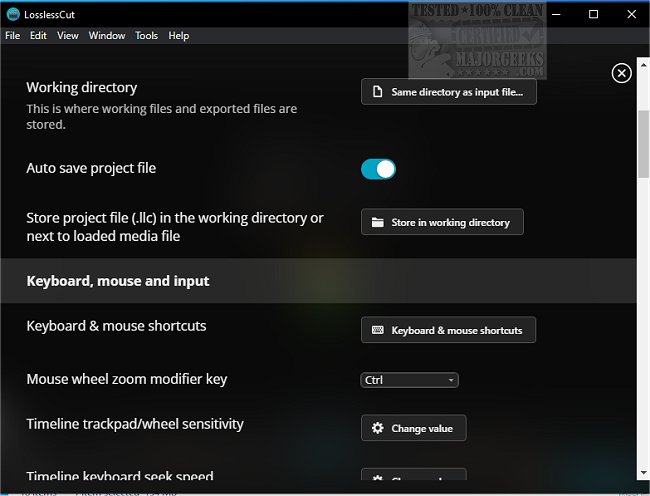Screen dimensions: 650x496
Task: Click the vertical scrollbar thumb
Action: (x=643, y=144)
